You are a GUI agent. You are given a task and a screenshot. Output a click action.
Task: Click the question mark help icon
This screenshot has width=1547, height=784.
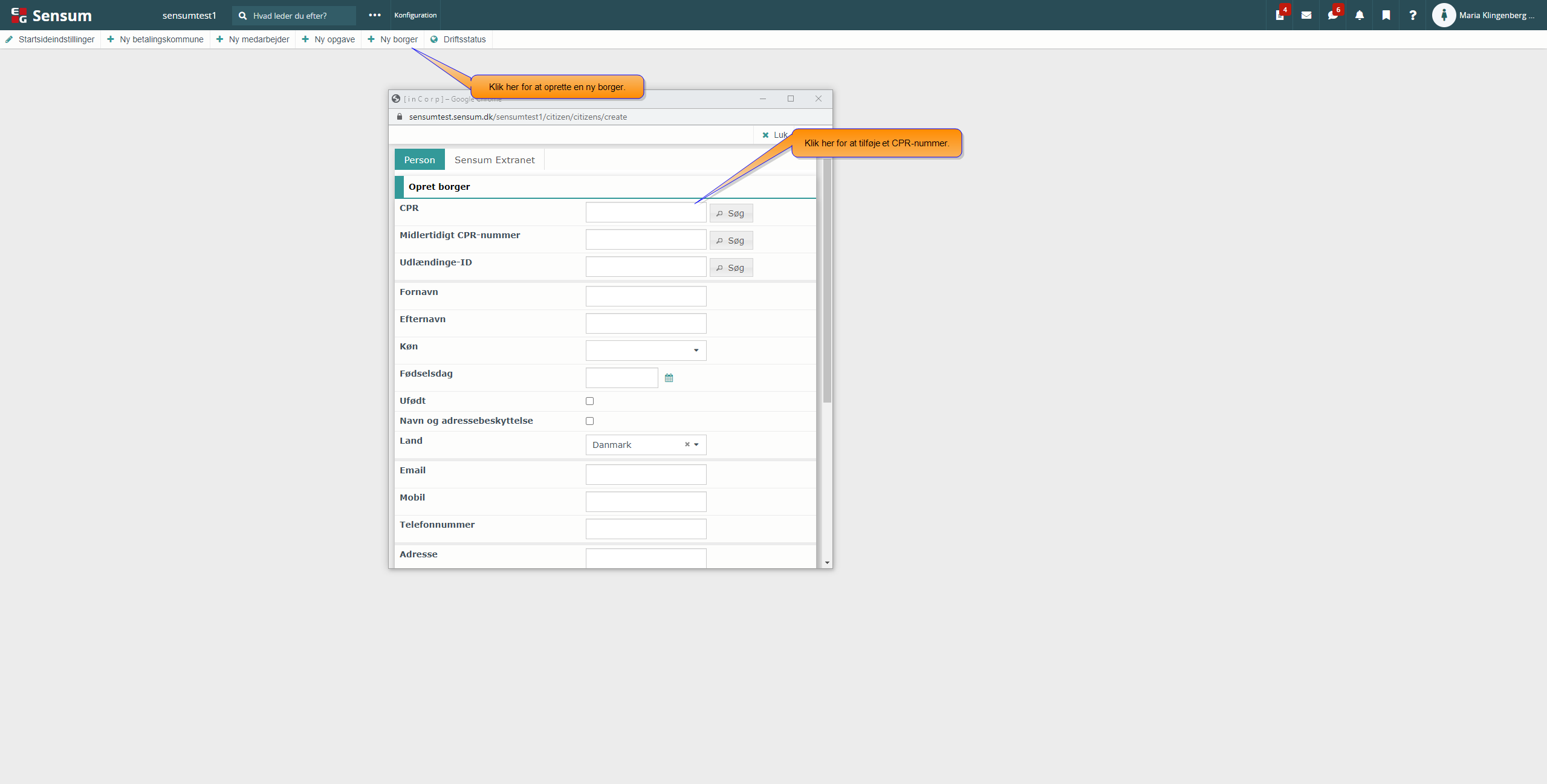tap(1412, 15)
